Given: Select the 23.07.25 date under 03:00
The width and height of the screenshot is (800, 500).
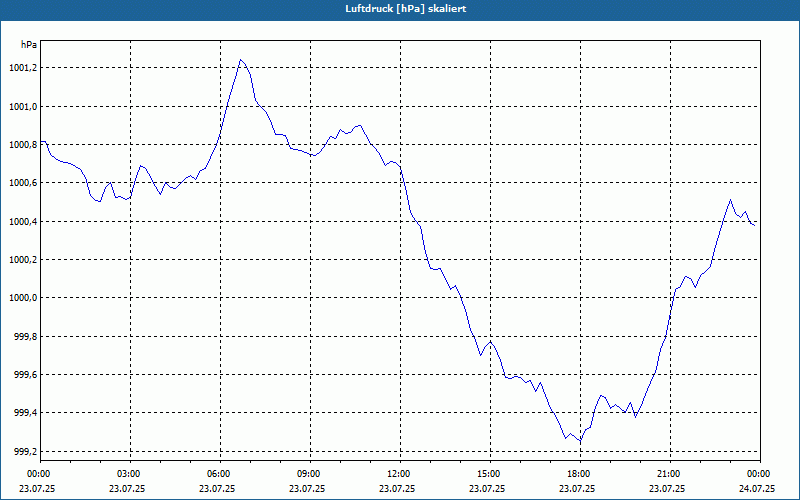Looking at the screenshot, I should [x=127, y=488].
